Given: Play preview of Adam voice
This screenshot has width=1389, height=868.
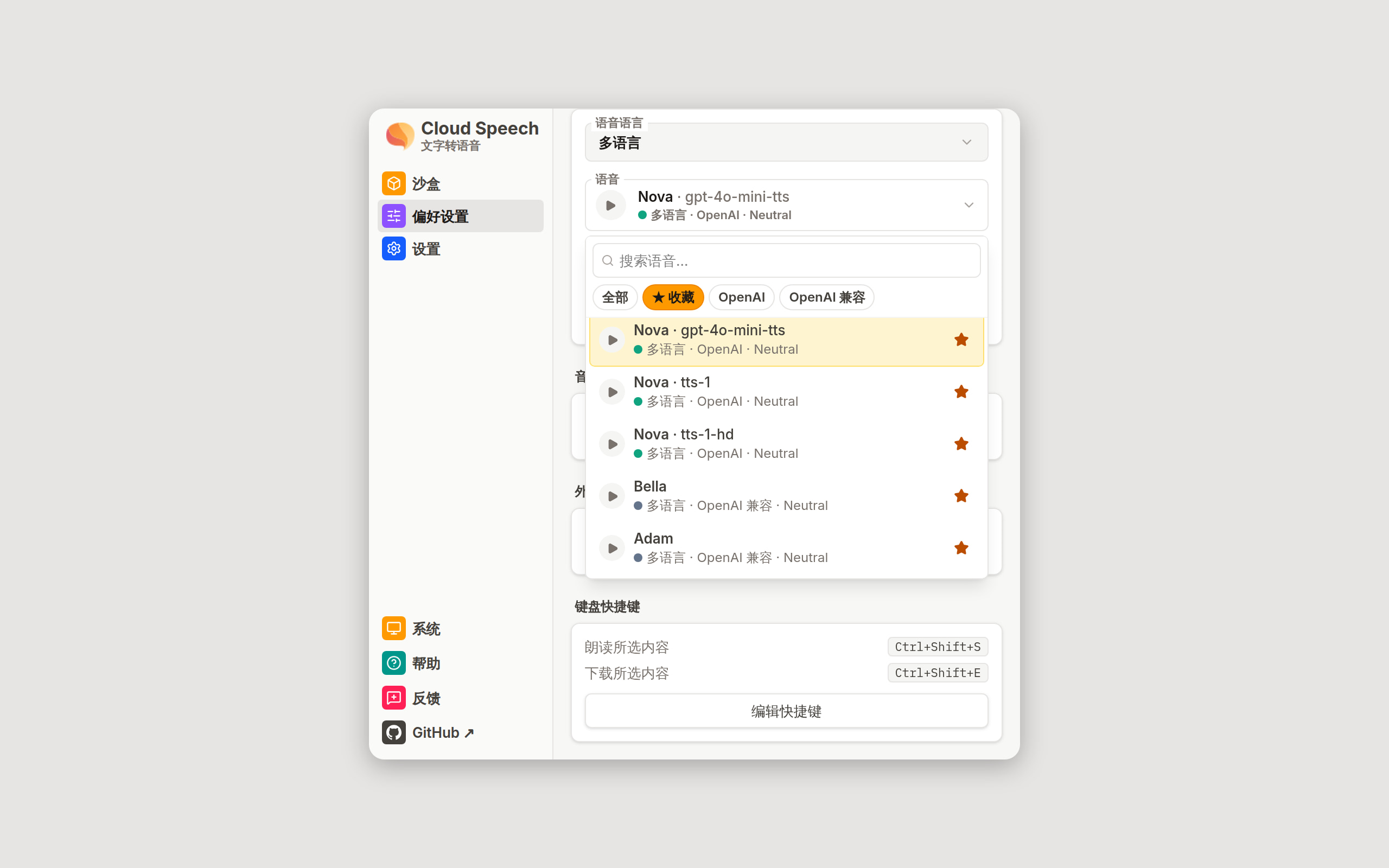Looking at the screenshot, I should [x=613, y=548].
